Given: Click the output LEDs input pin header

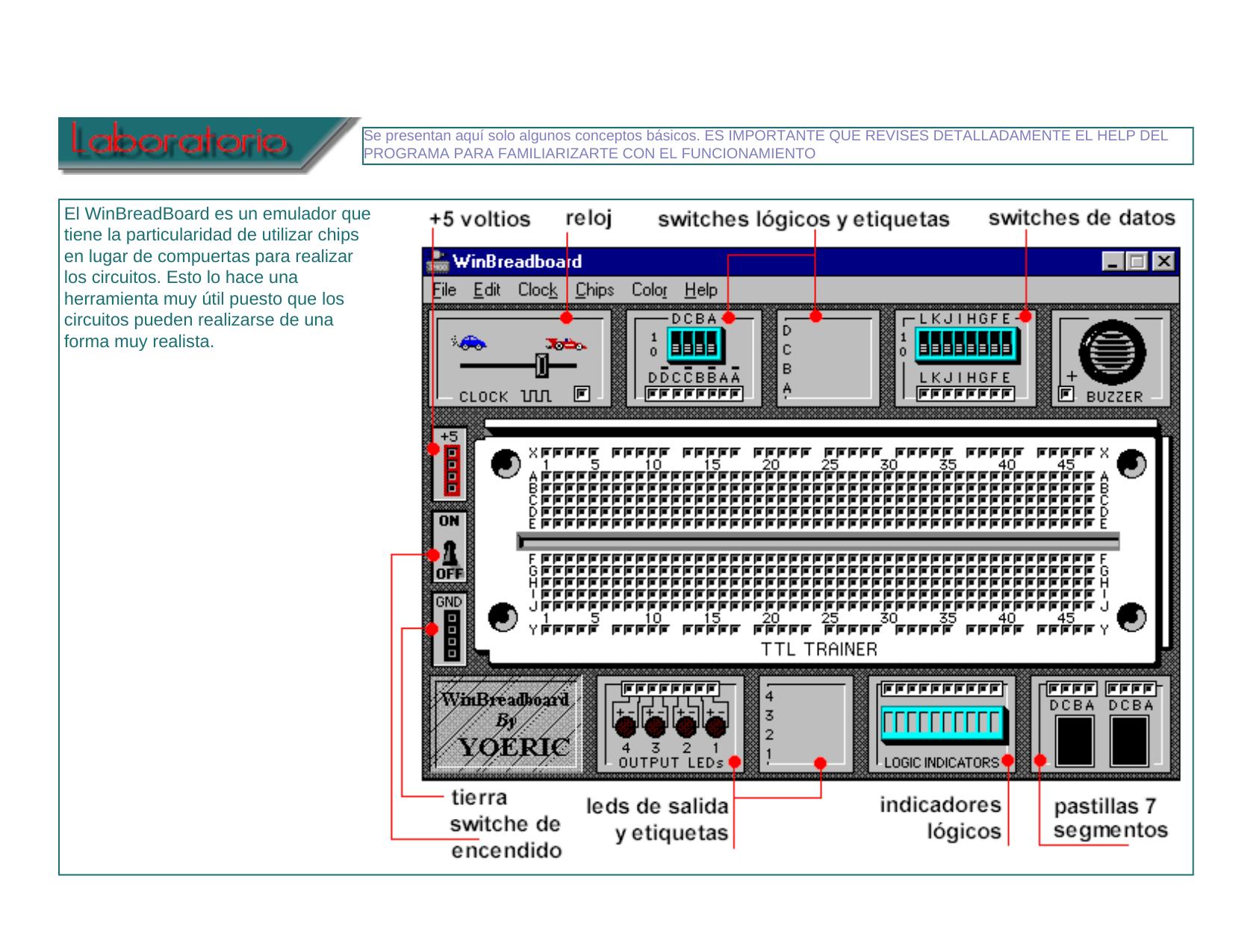Looking at the screenshot, I should pyautogui.click(x=671, y=688).
